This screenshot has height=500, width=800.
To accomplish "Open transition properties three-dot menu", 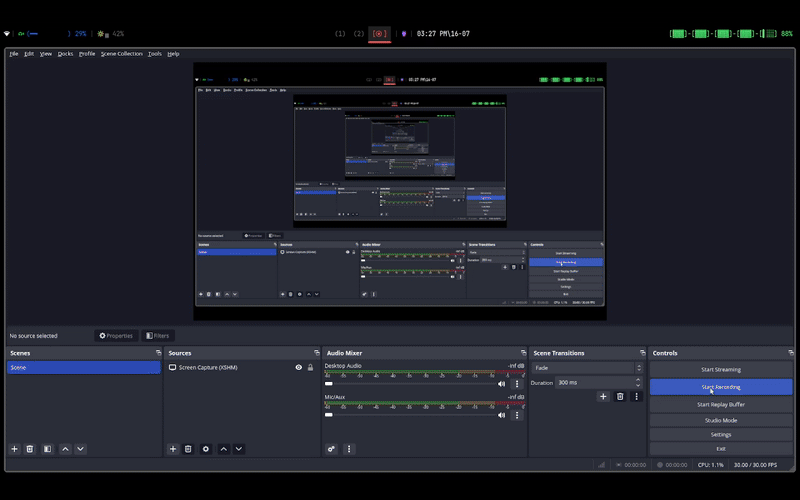I will 636,396.
